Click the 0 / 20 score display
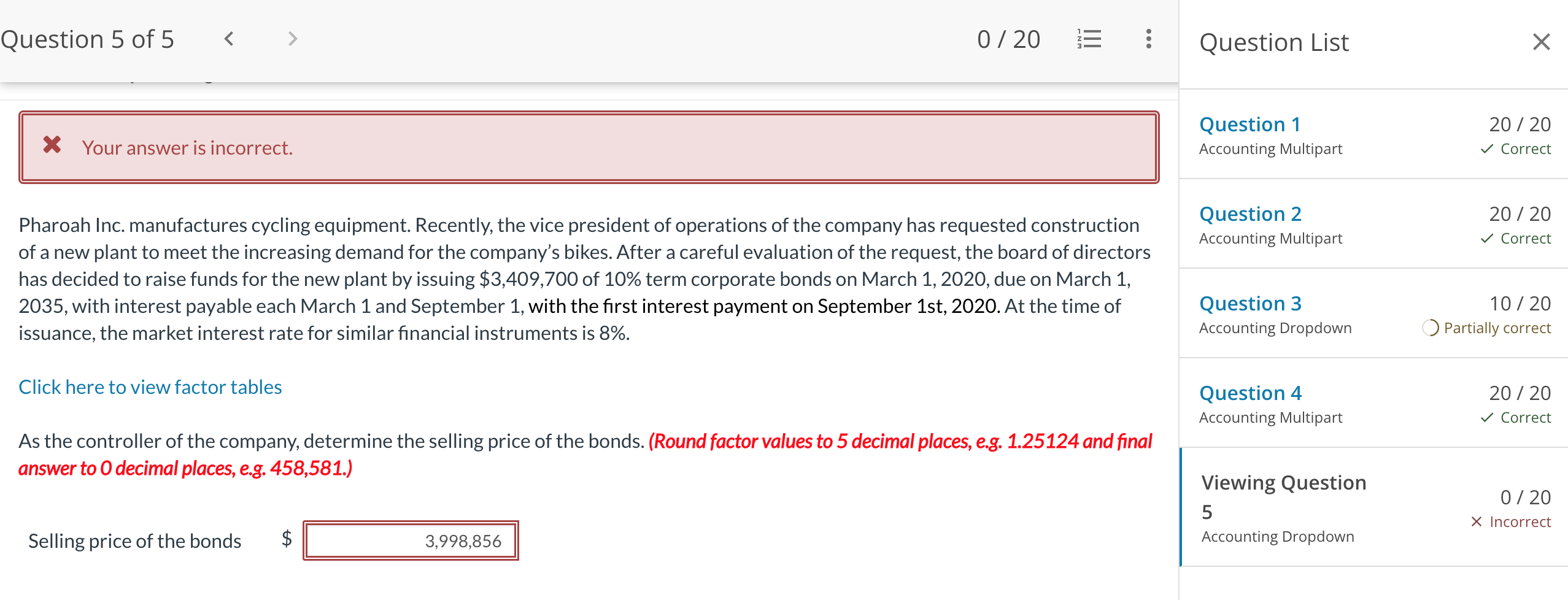 [x=1008, y=39]
